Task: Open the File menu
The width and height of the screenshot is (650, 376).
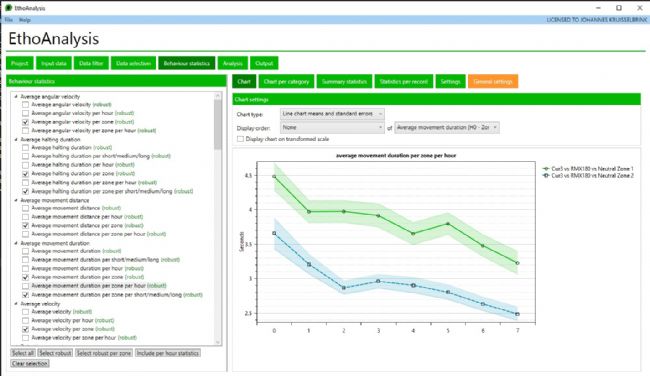Action: [x=9, y=19]
